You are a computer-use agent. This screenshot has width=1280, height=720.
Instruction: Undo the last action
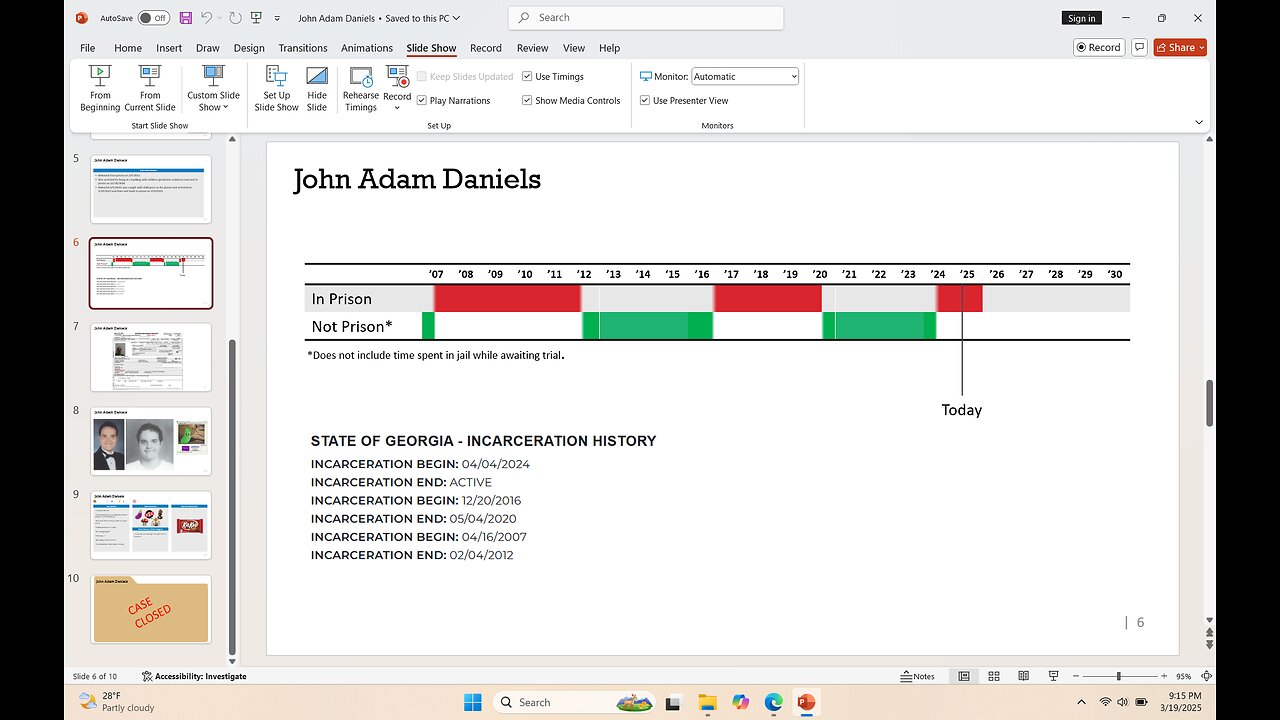click(x=207, y=18)
